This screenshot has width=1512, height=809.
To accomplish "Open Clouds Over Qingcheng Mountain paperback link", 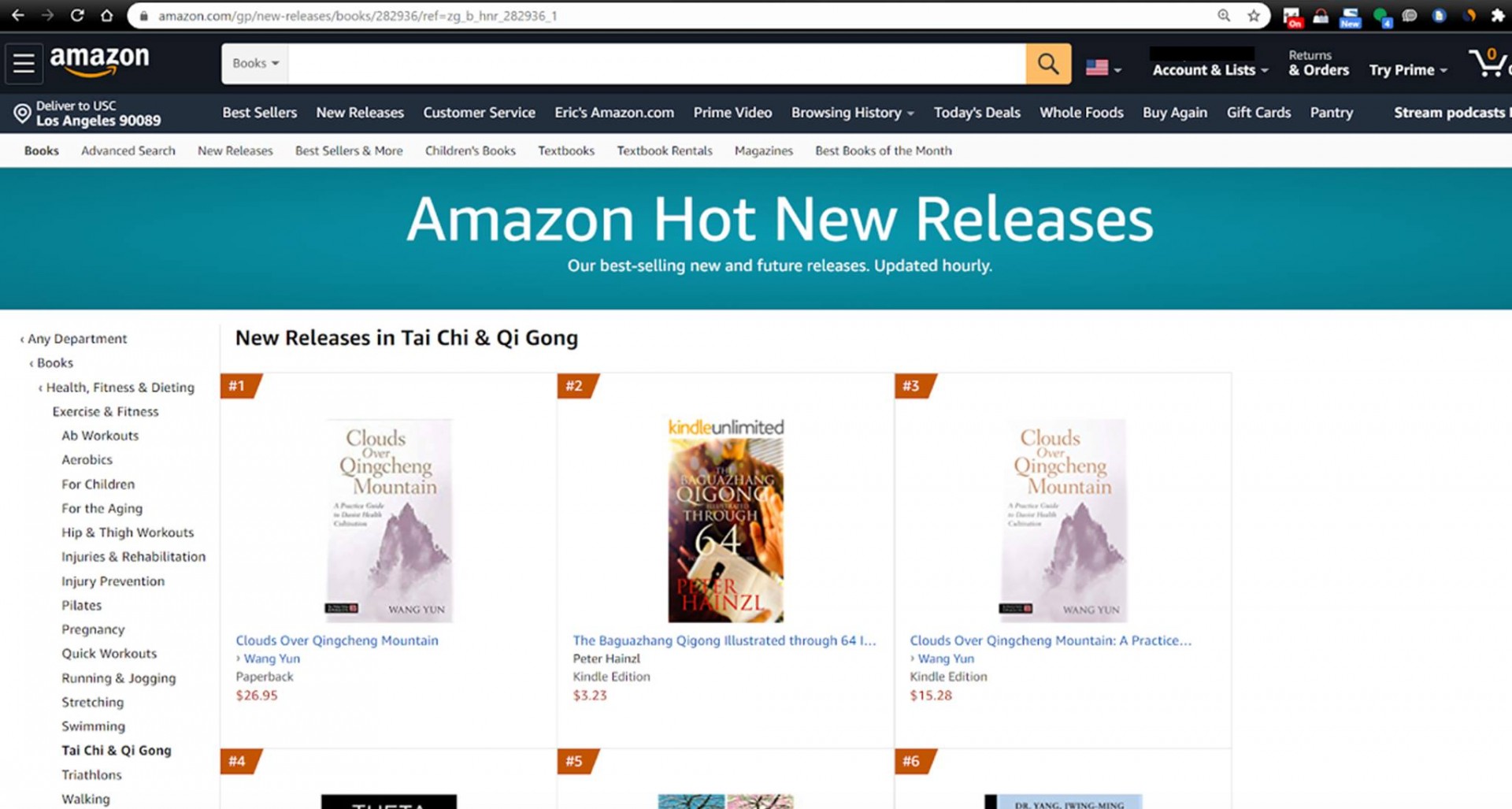I will (337, 640).
